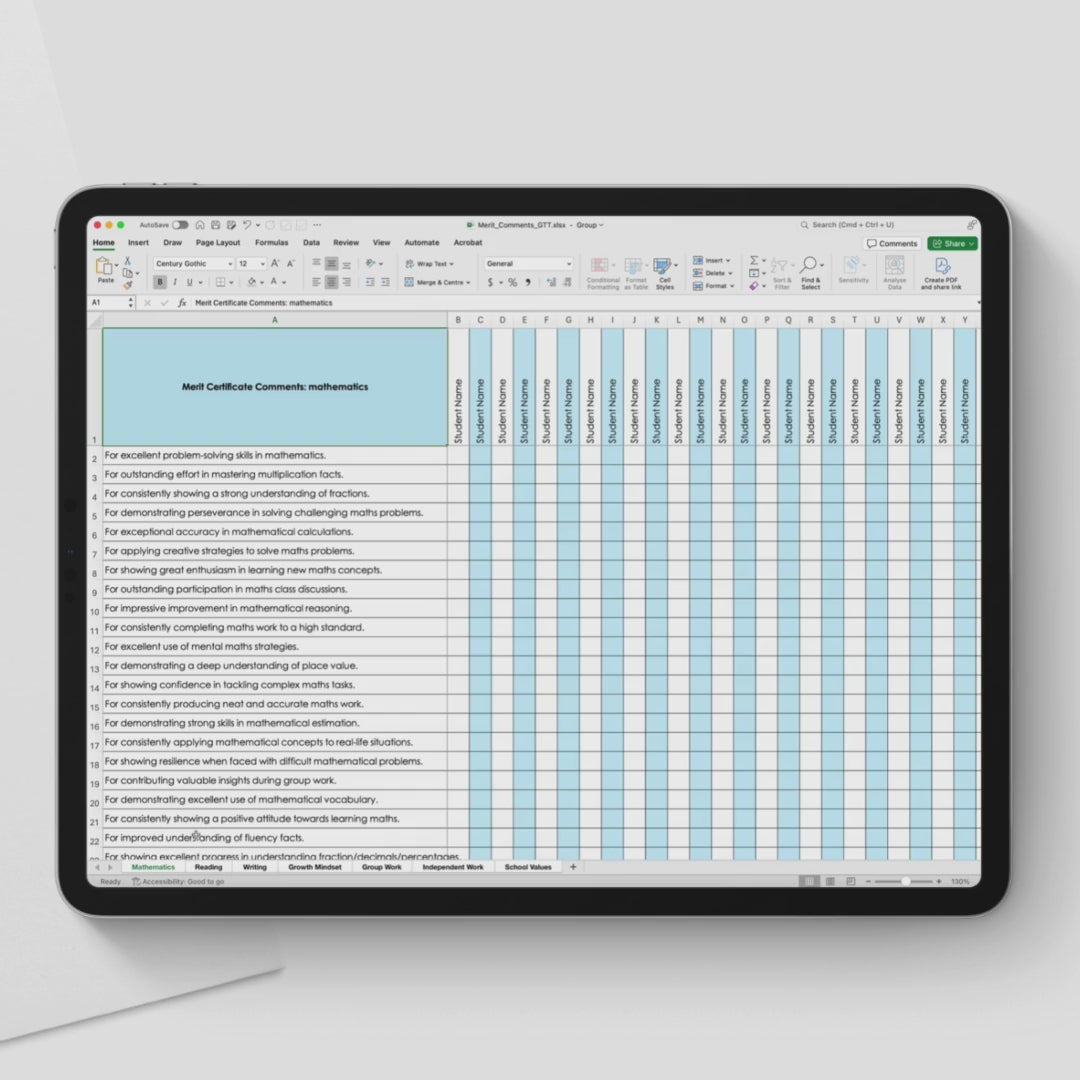Click the AutoSum sigma icon
Viewport: 1080px width, 1080px height.
tap(754, 260)
